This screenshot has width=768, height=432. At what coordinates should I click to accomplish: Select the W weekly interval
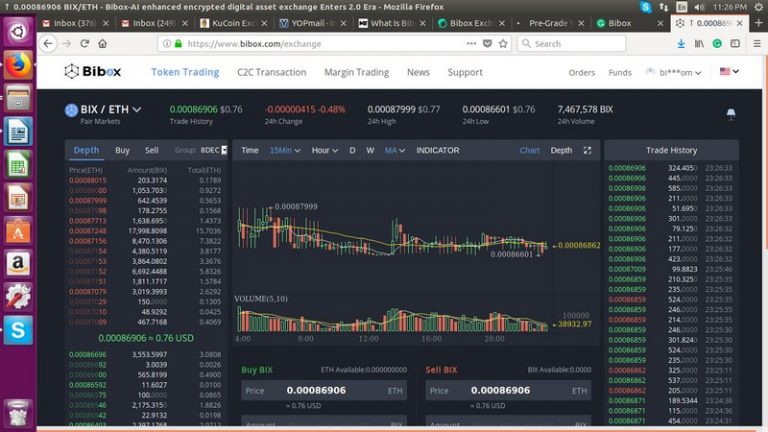coord(370,150)
